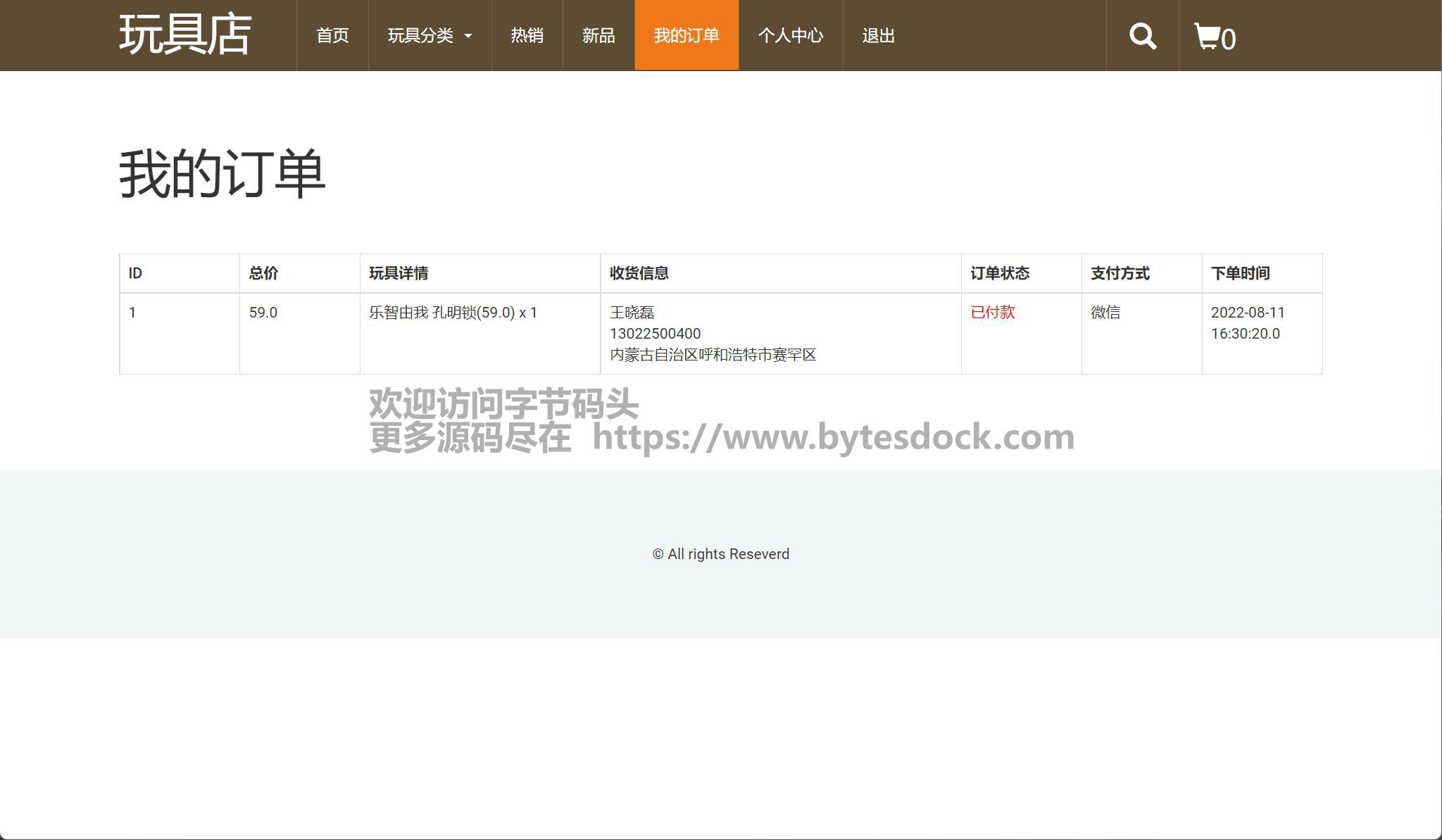Click the search magnifier icon
This screenshot has width=1442, height=840.
(x=1142, y=36)
